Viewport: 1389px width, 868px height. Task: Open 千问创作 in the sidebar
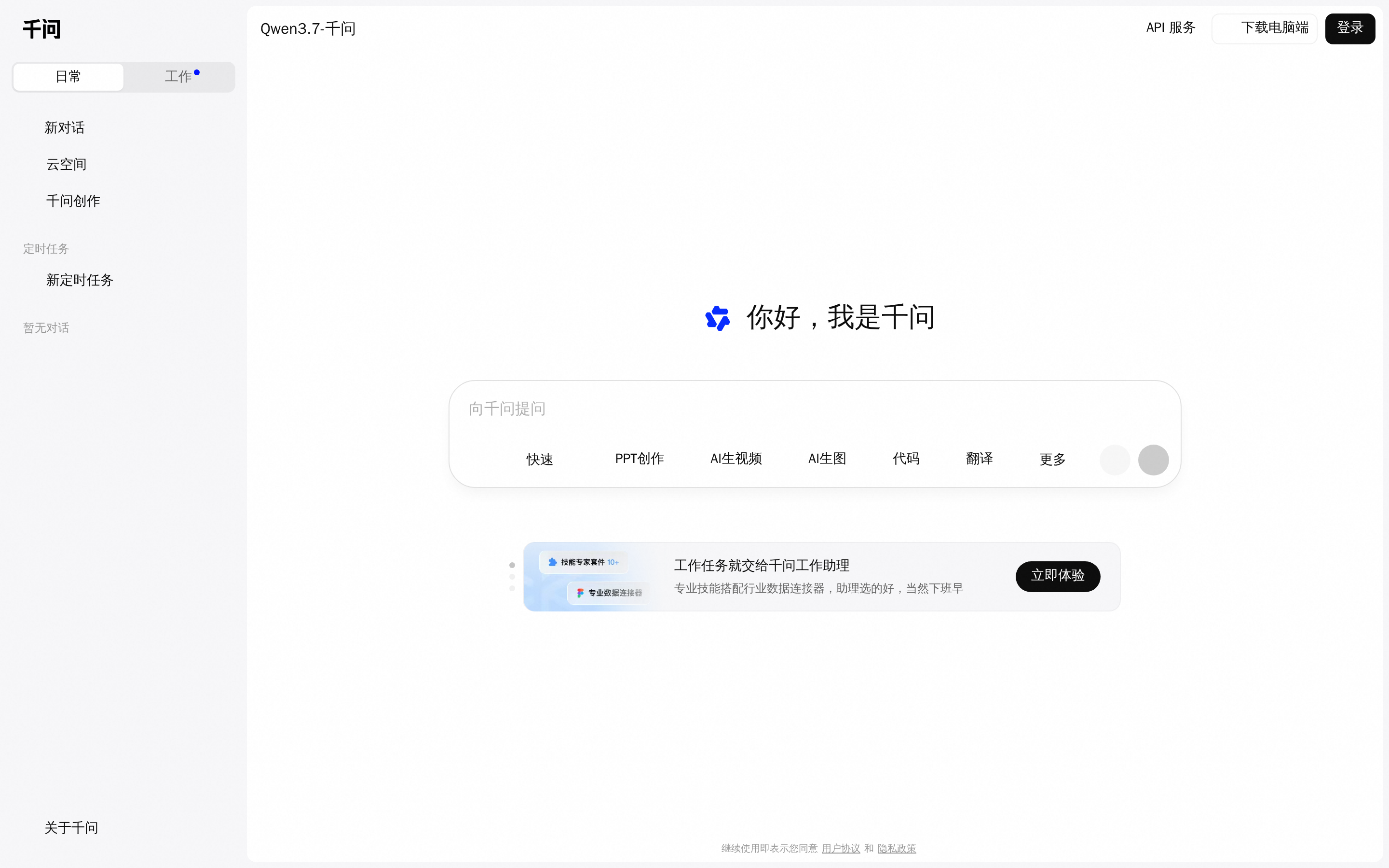(73, 201)
